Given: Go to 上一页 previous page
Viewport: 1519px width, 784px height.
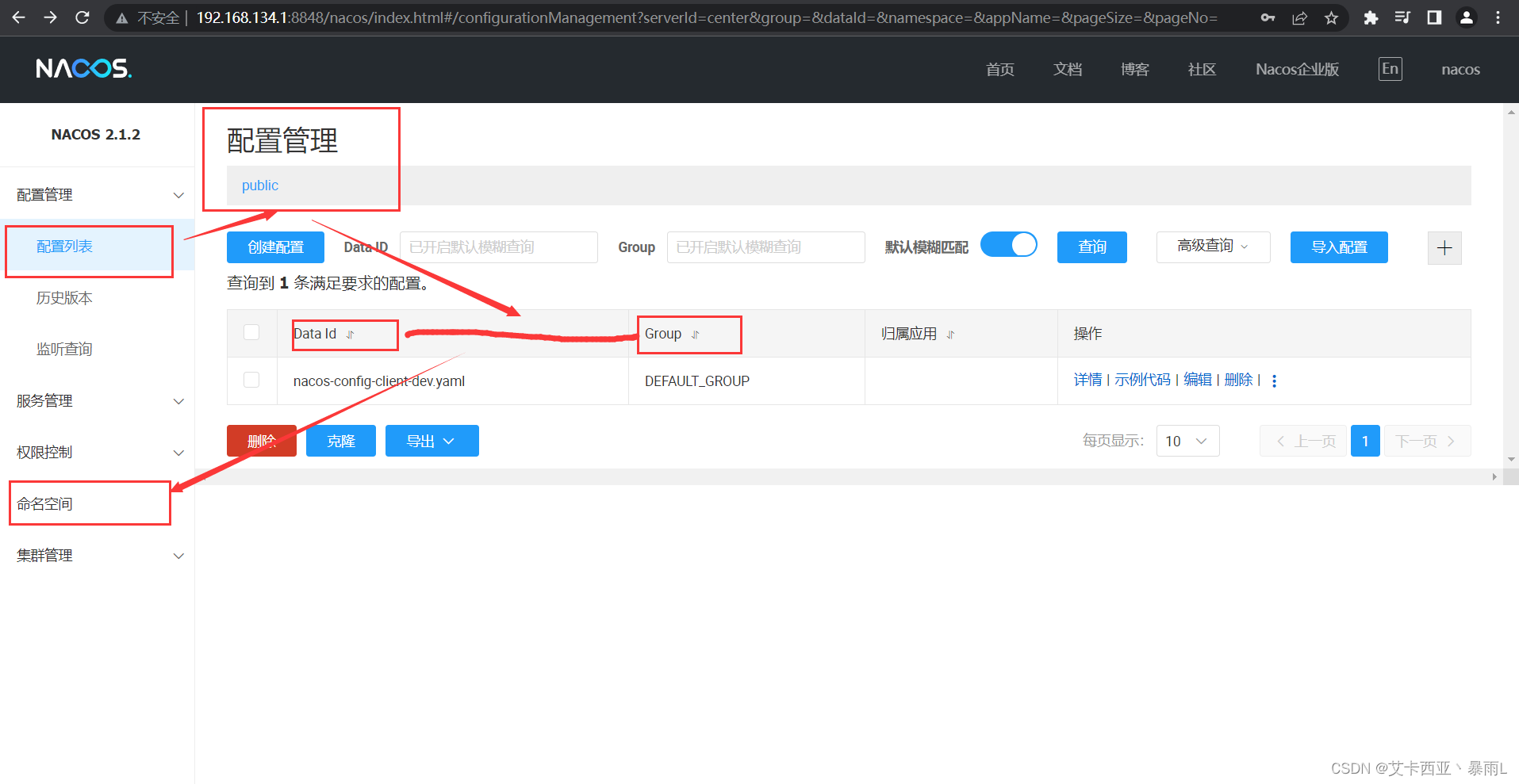Looking at the screenshot, I should click(1303, 441).
